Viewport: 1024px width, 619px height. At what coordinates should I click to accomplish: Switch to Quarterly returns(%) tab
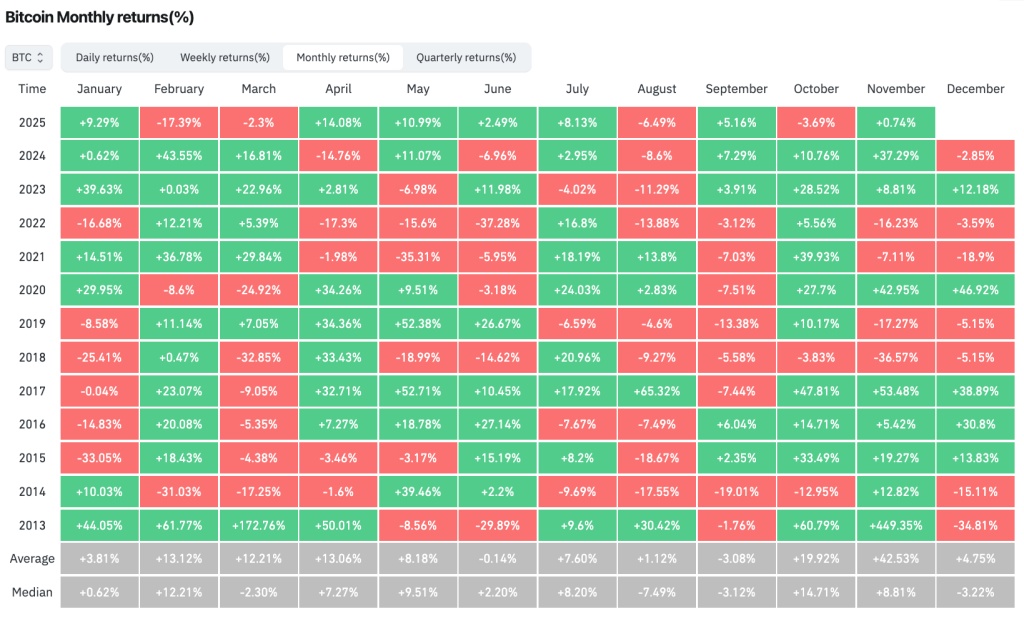466,58
